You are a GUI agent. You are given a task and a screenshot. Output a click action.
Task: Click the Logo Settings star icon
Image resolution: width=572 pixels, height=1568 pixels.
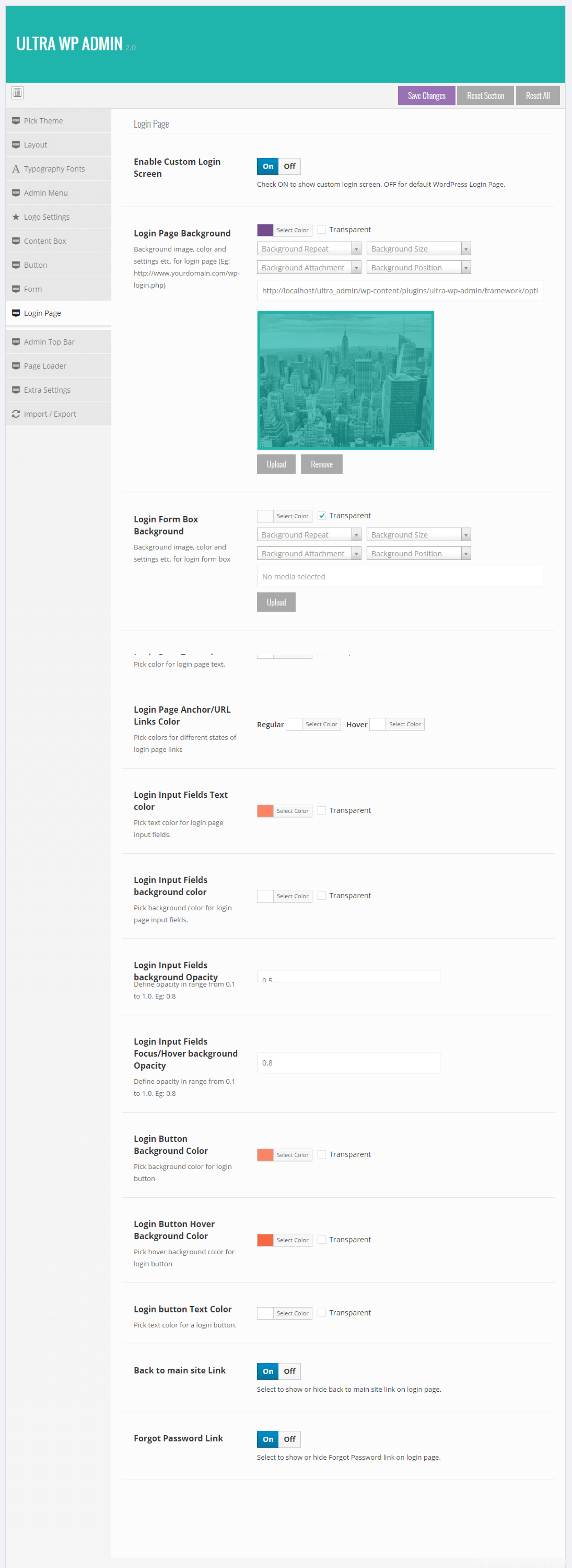tap(16, 217)
